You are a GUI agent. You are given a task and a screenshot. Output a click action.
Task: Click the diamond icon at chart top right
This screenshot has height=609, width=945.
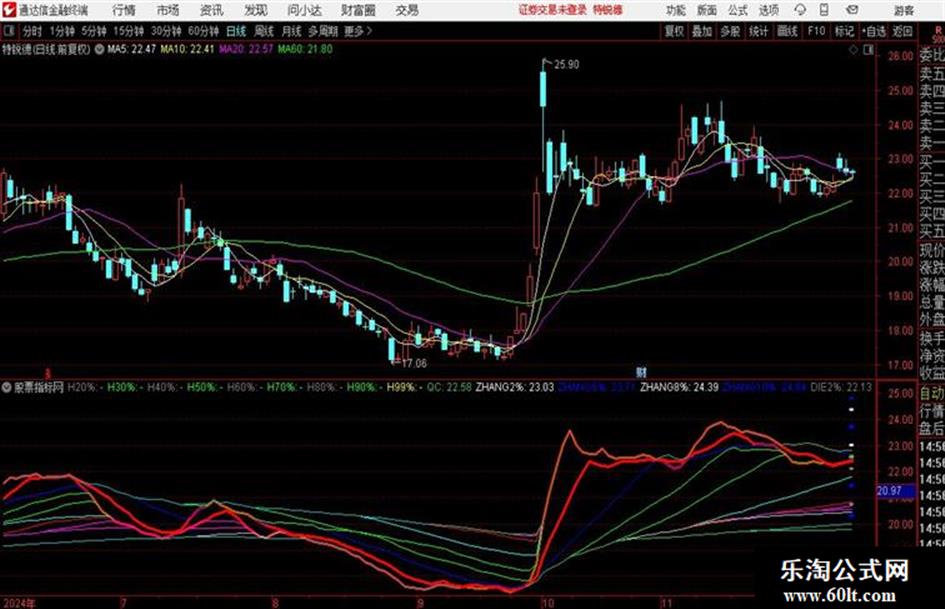coord(853,50)
